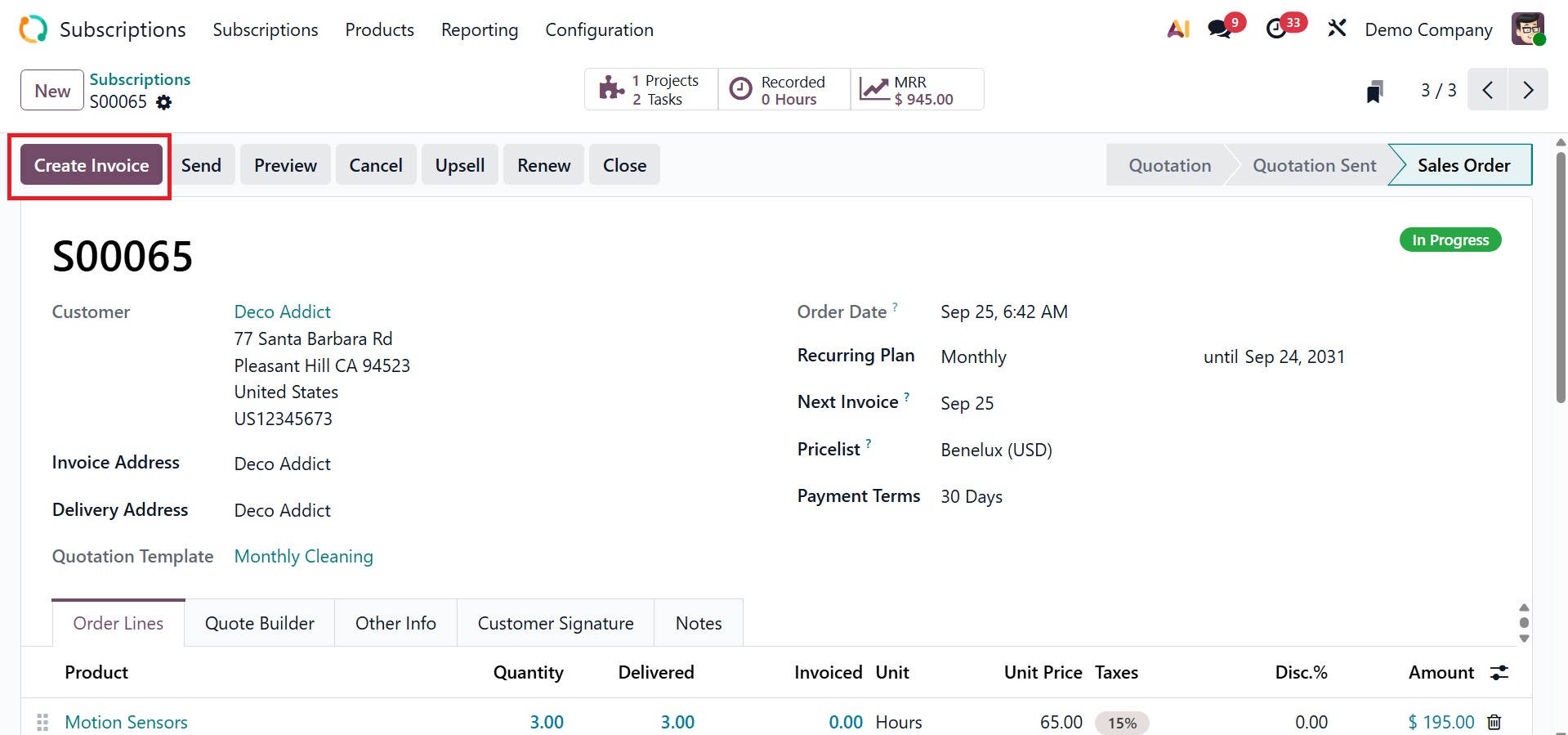Open the activities clock icon

pyautogui.click(x=1277, y=29)
